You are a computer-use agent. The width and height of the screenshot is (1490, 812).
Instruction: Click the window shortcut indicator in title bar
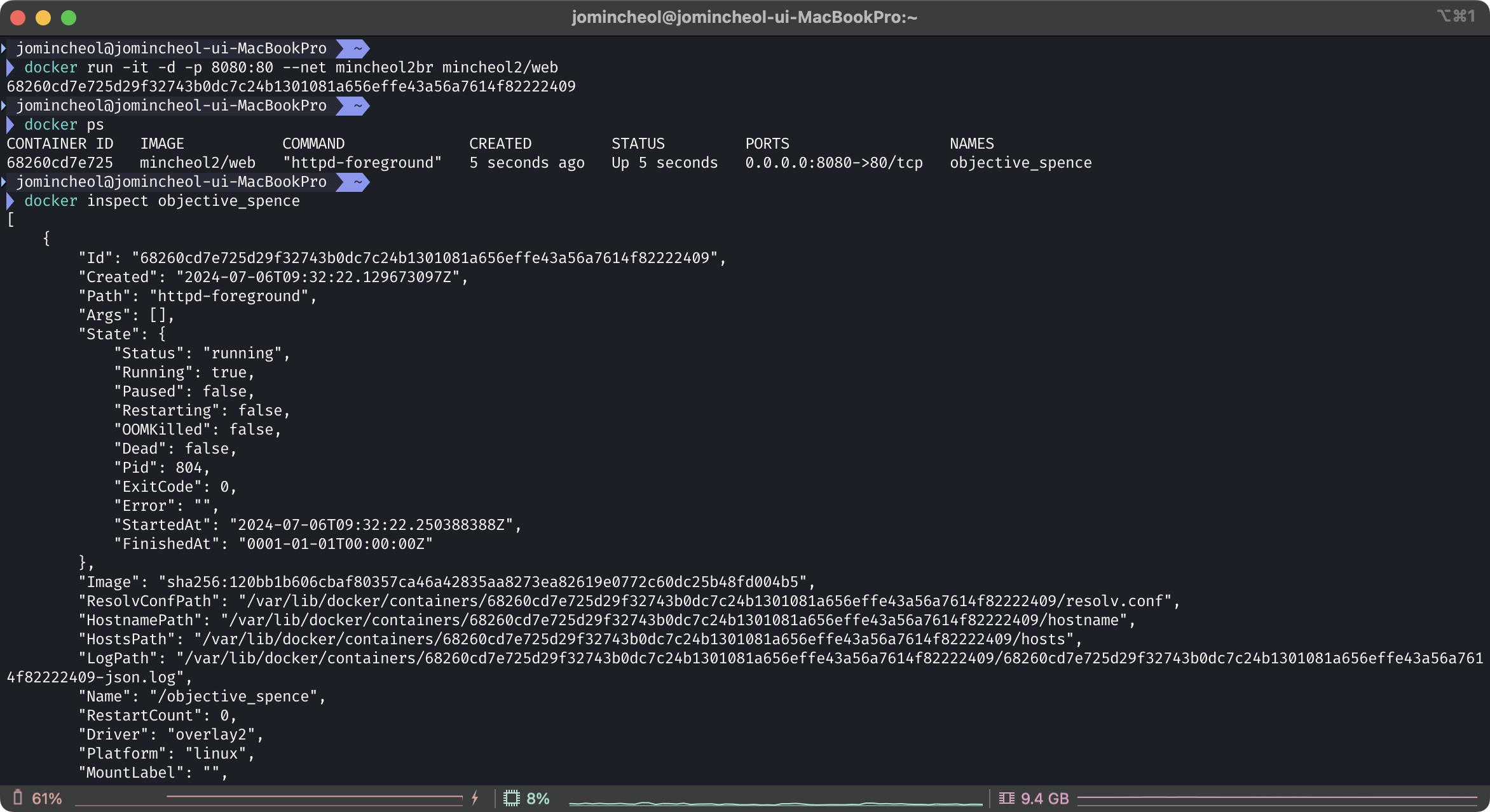[x=1455, y=17]
